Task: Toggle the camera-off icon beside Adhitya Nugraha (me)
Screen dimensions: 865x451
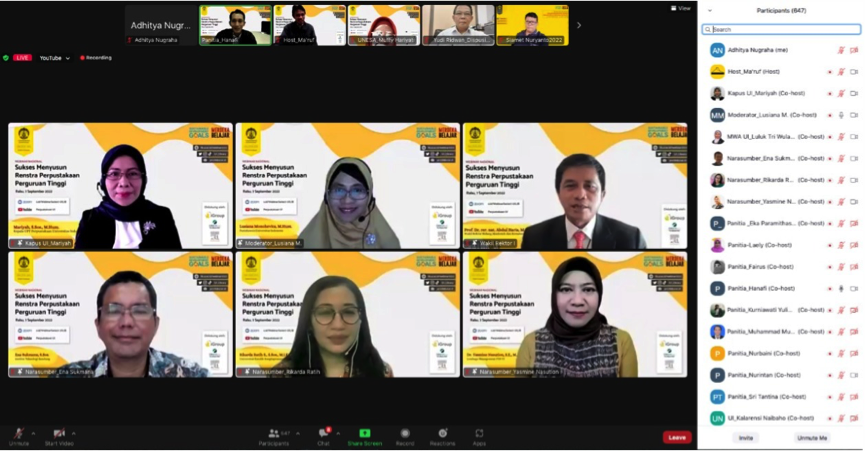Action: click(x=854, y=50)
